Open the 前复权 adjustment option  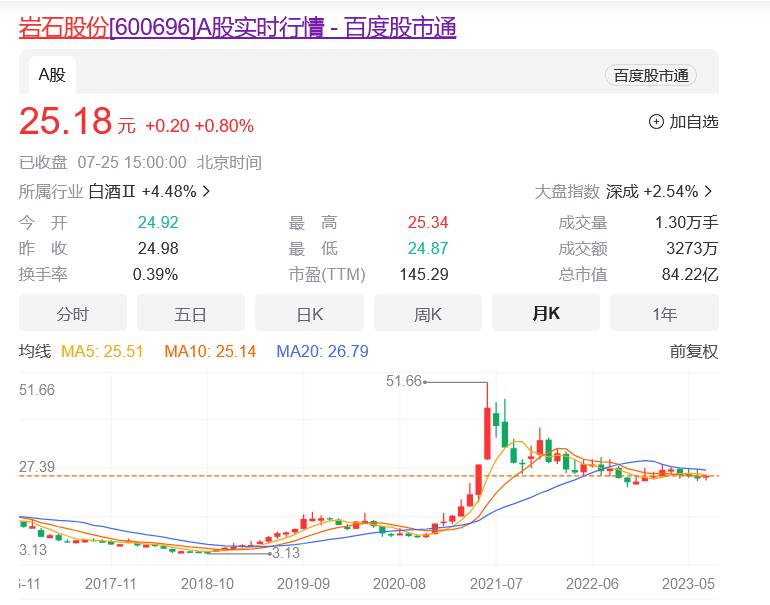tap(693, 352)
